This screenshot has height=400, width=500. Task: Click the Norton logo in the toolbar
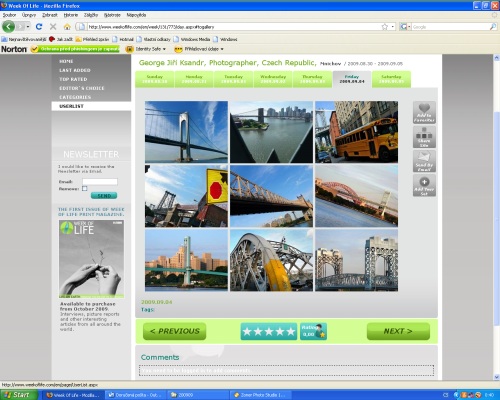click(14, 49)
